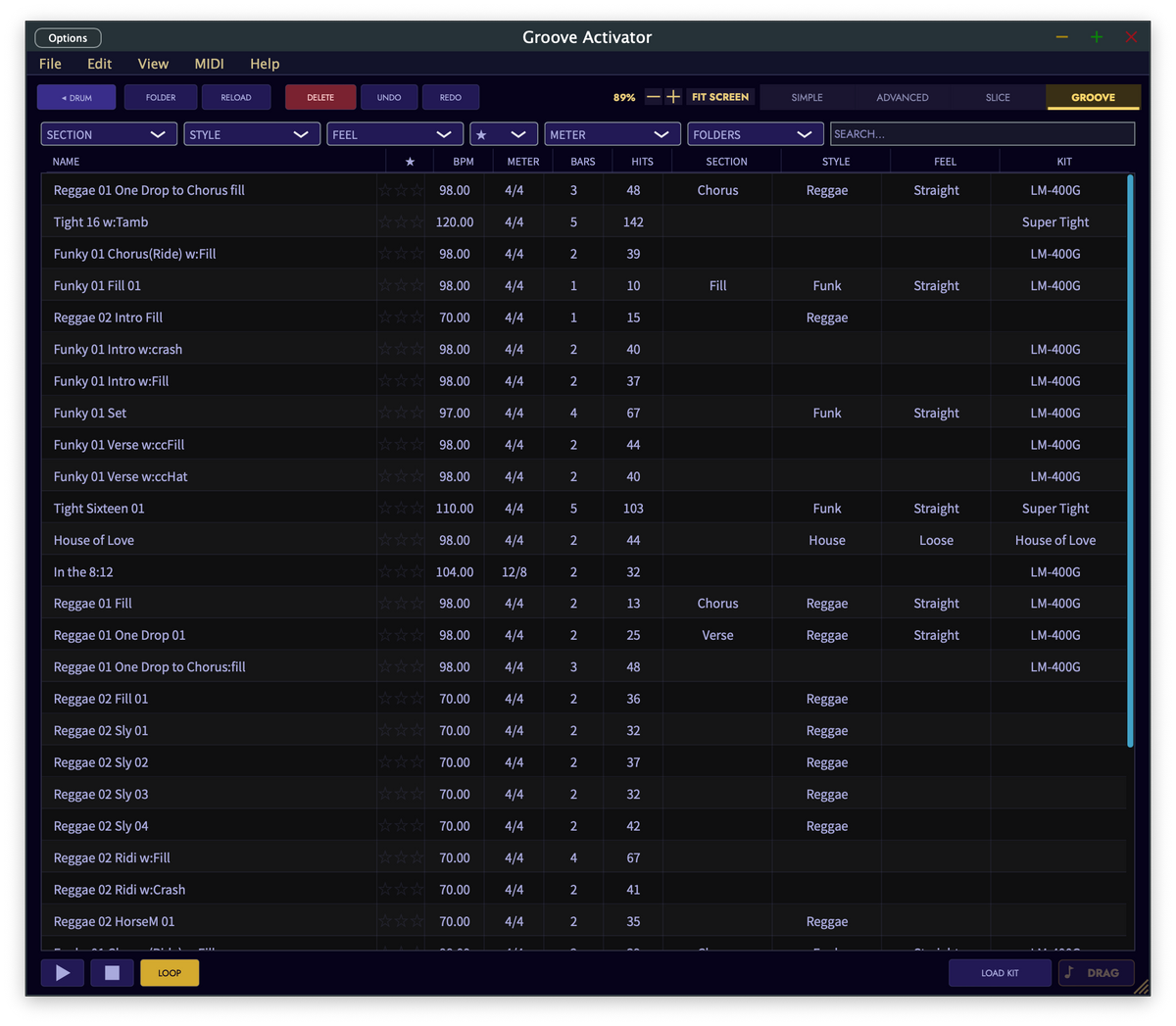Select the Tight Sixteen 01 groove row
The image size is (1176, 1026).
coord(584,509)
